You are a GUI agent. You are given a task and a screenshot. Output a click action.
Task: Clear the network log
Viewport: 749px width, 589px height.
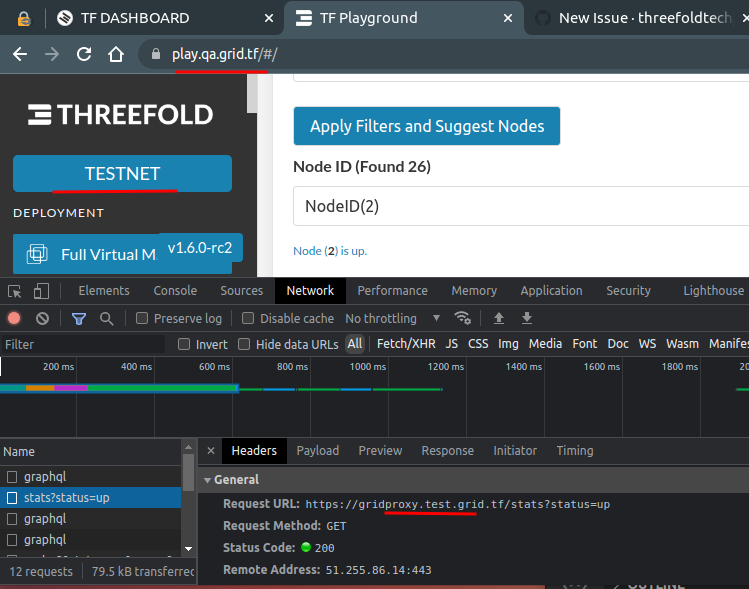43,318
